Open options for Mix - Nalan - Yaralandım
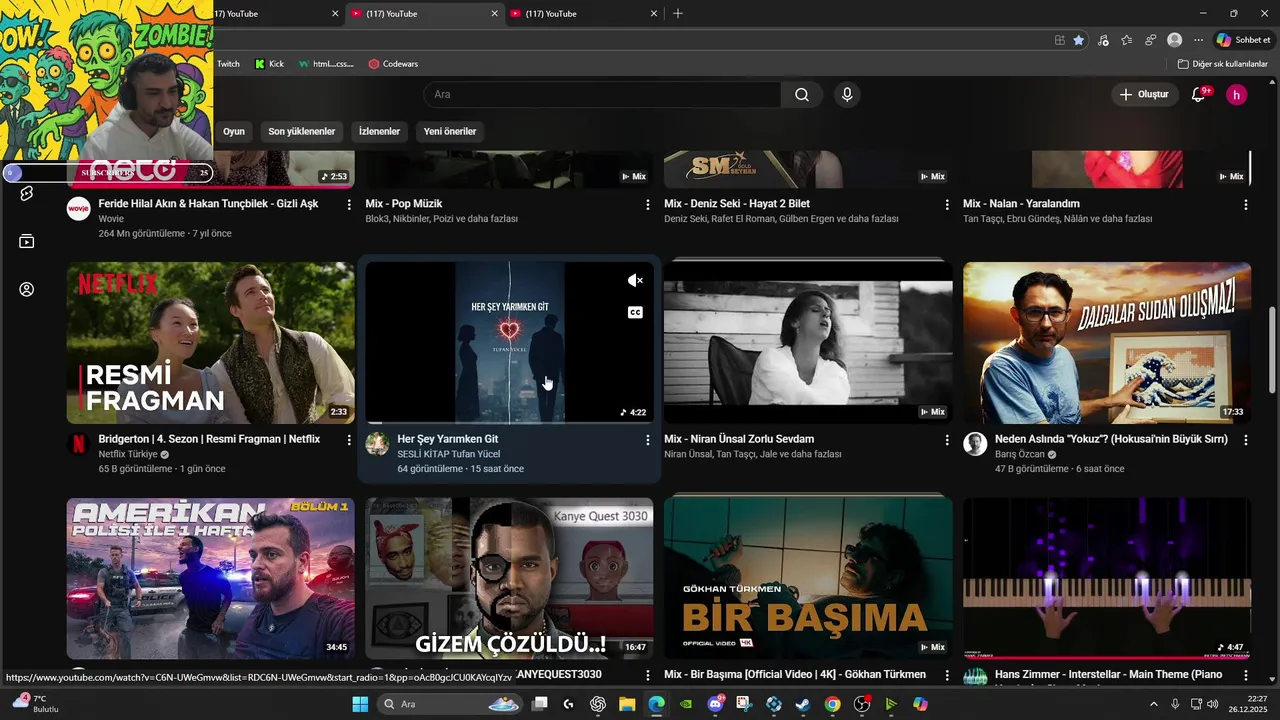The width and height of the screenshot is (1280, 720). pyautogui.click(x=1245, y=204)
